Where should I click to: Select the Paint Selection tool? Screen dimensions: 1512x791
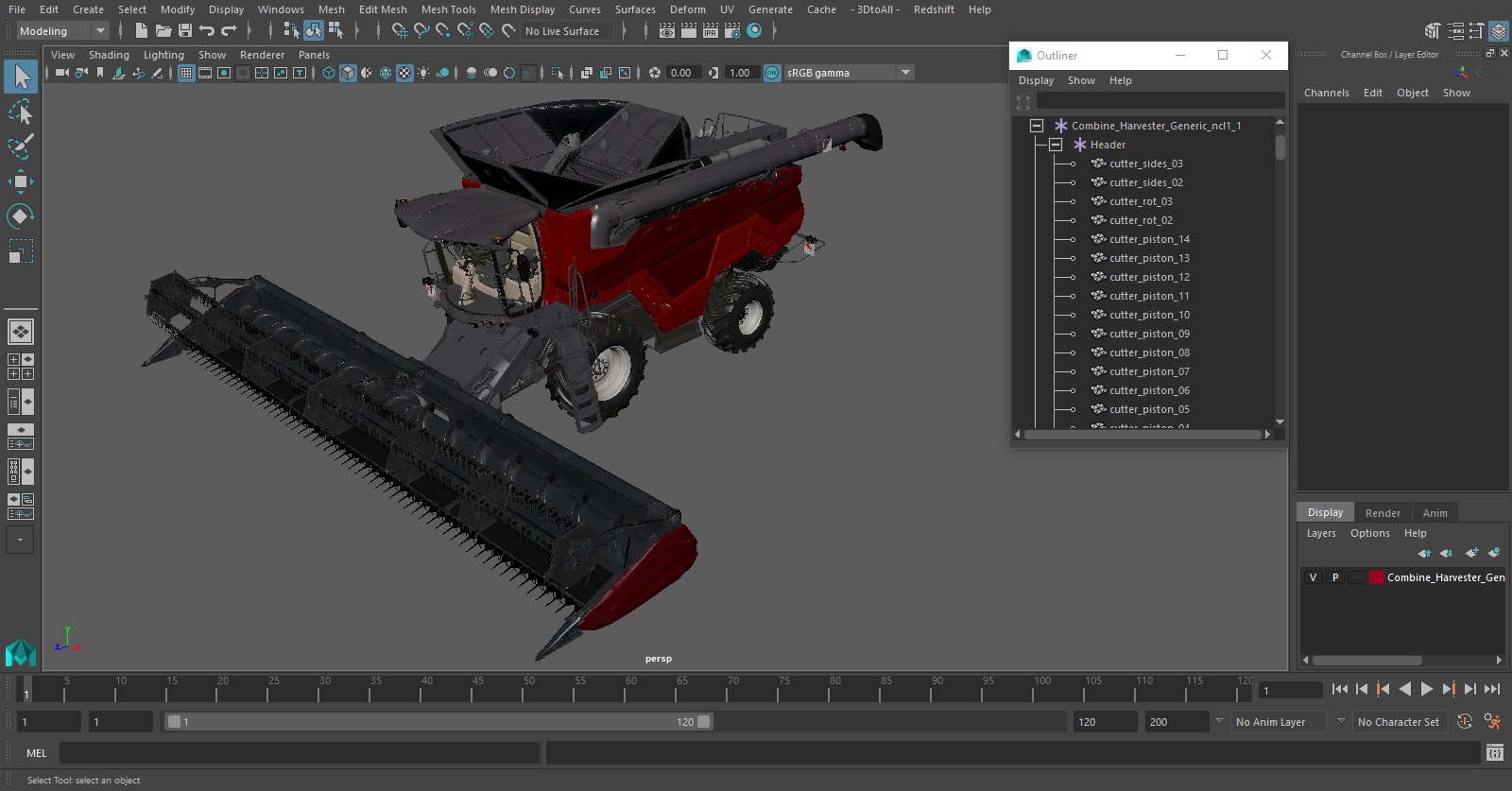(x=20, y=146)
